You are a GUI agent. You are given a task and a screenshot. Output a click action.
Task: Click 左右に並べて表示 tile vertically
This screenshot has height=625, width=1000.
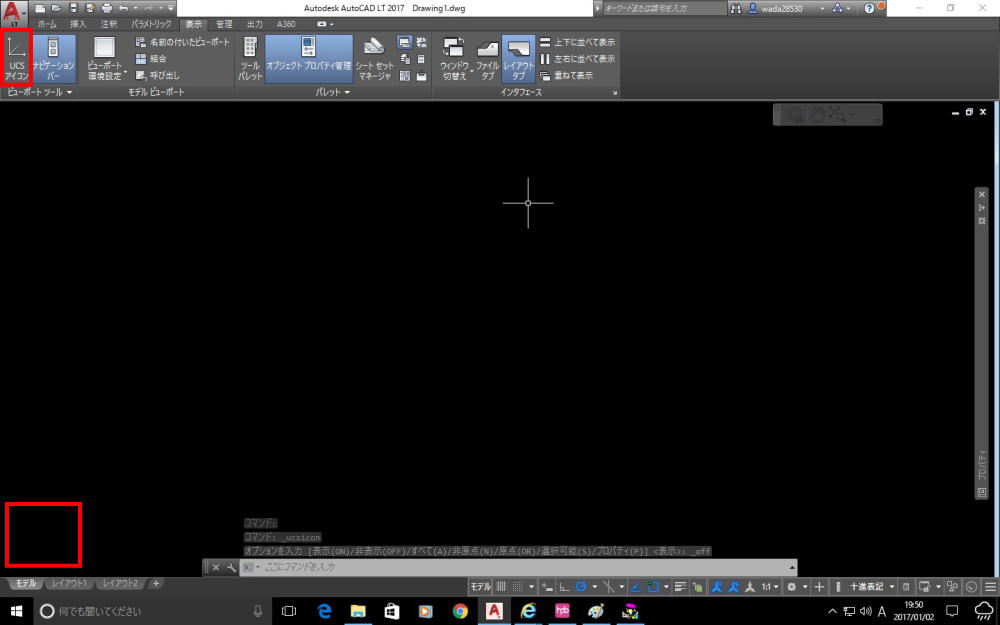pos(577,59)
